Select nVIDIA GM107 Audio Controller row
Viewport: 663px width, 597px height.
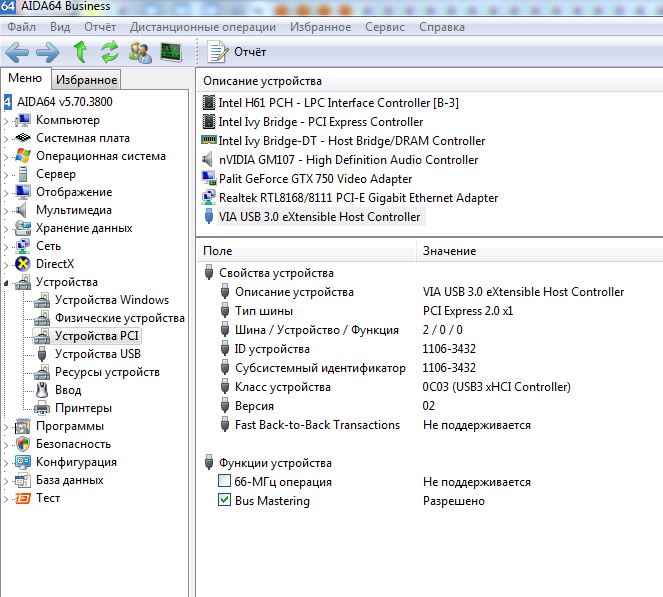pos(348,160)
